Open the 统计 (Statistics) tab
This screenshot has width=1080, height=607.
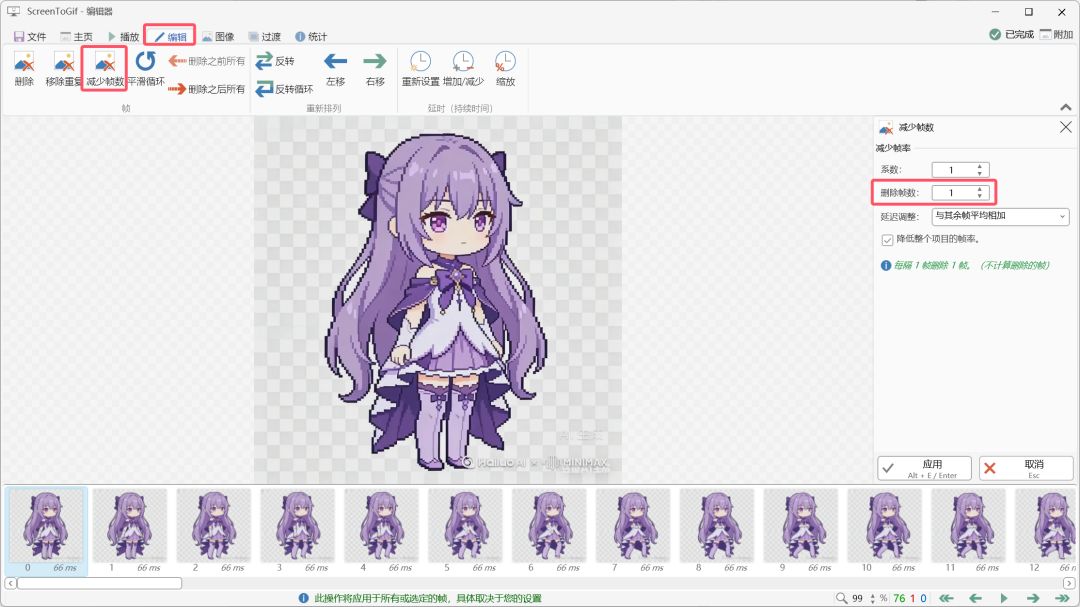[x=311, y=37]
